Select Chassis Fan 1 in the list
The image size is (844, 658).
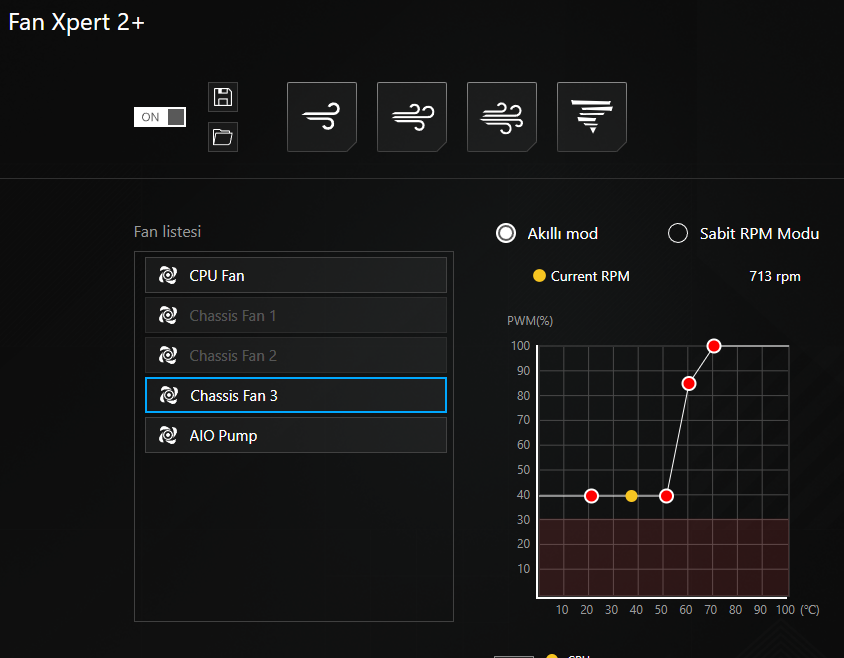[x=296, y=315]
